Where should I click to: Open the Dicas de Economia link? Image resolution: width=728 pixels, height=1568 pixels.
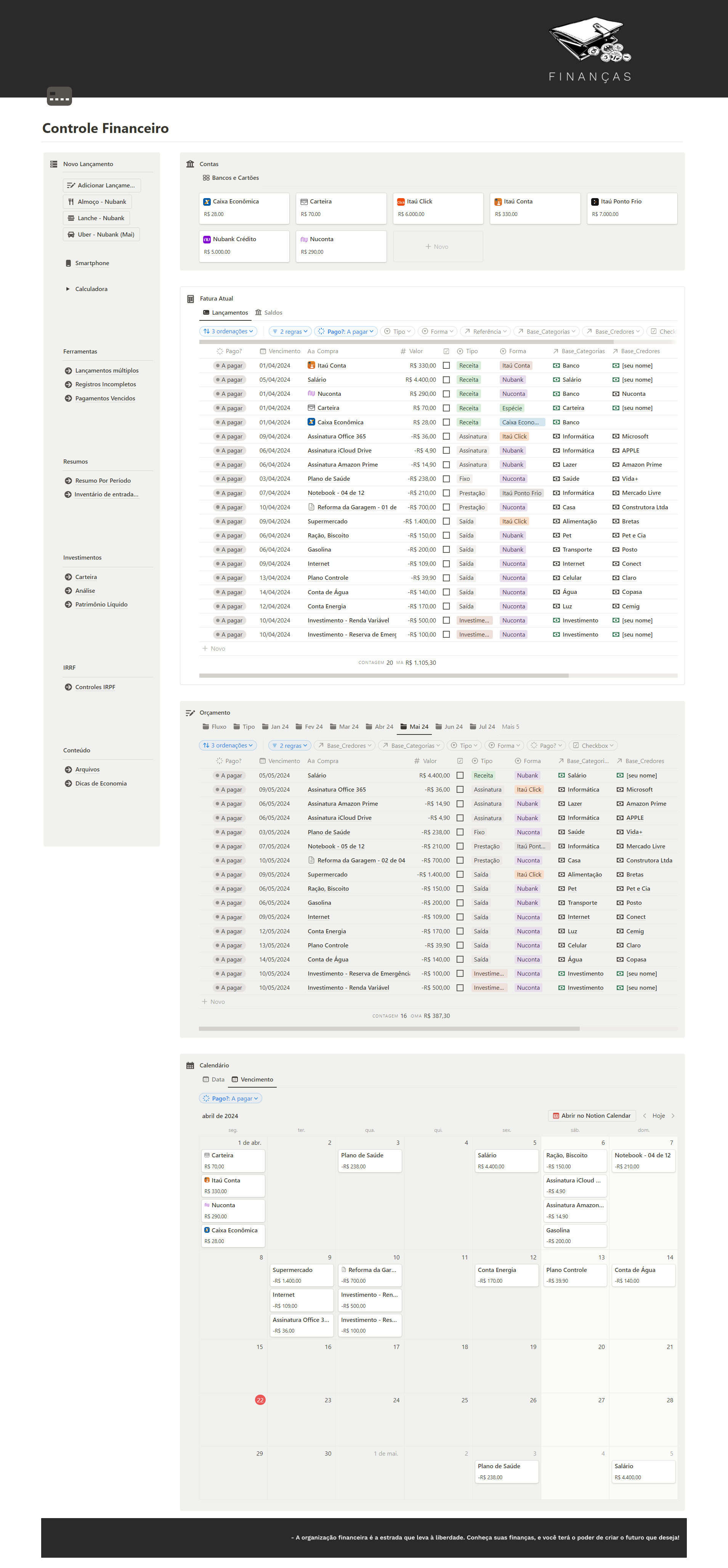click(x=101, y=783)
